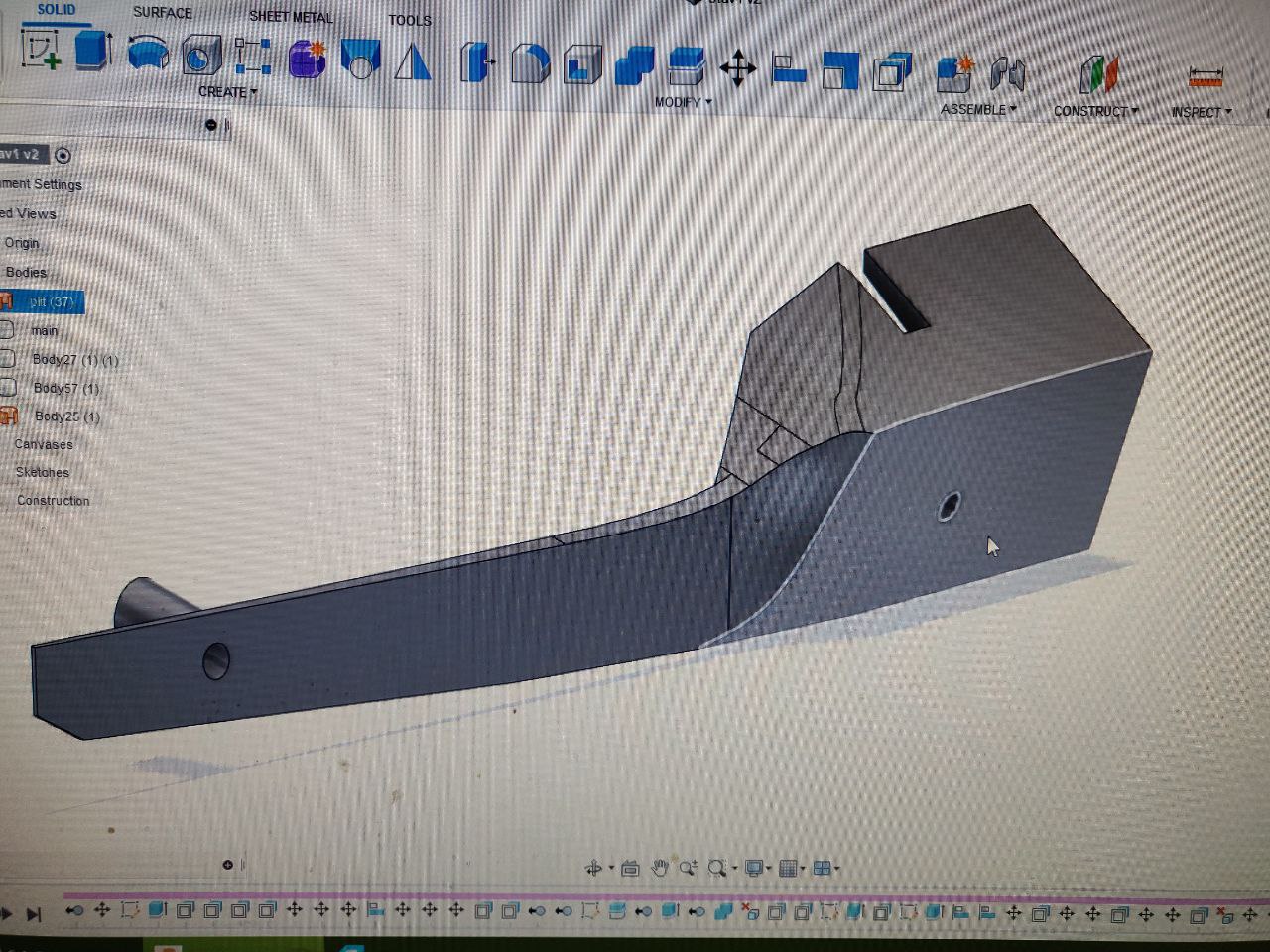The image size is (1270, 952).
Task: Click timeline play-to-end button
Action: click(34, 914)
